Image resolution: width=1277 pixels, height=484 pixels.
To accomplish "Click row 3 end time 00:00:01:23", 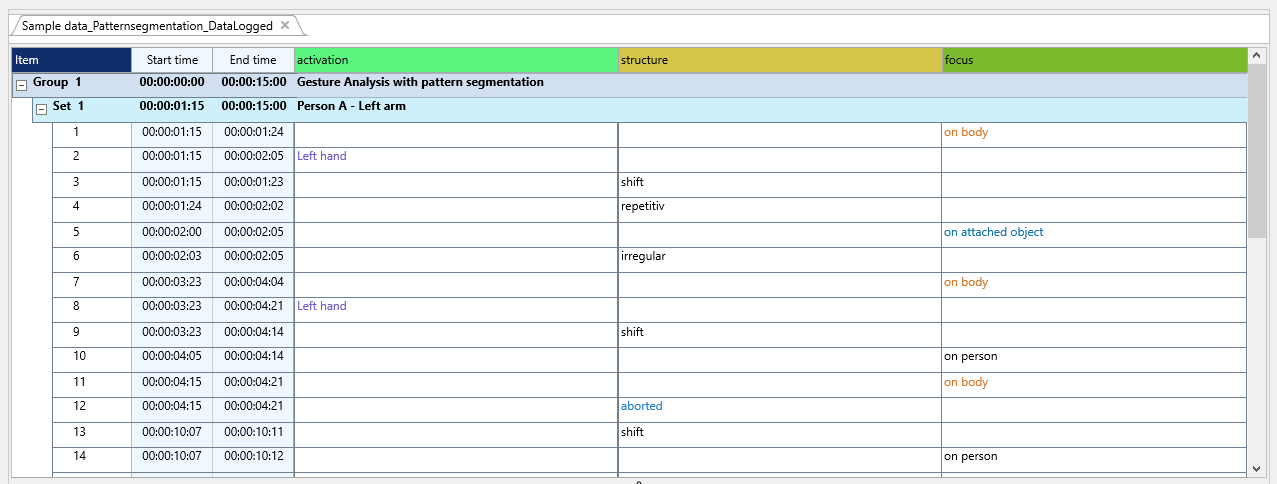I will [254, 182].
